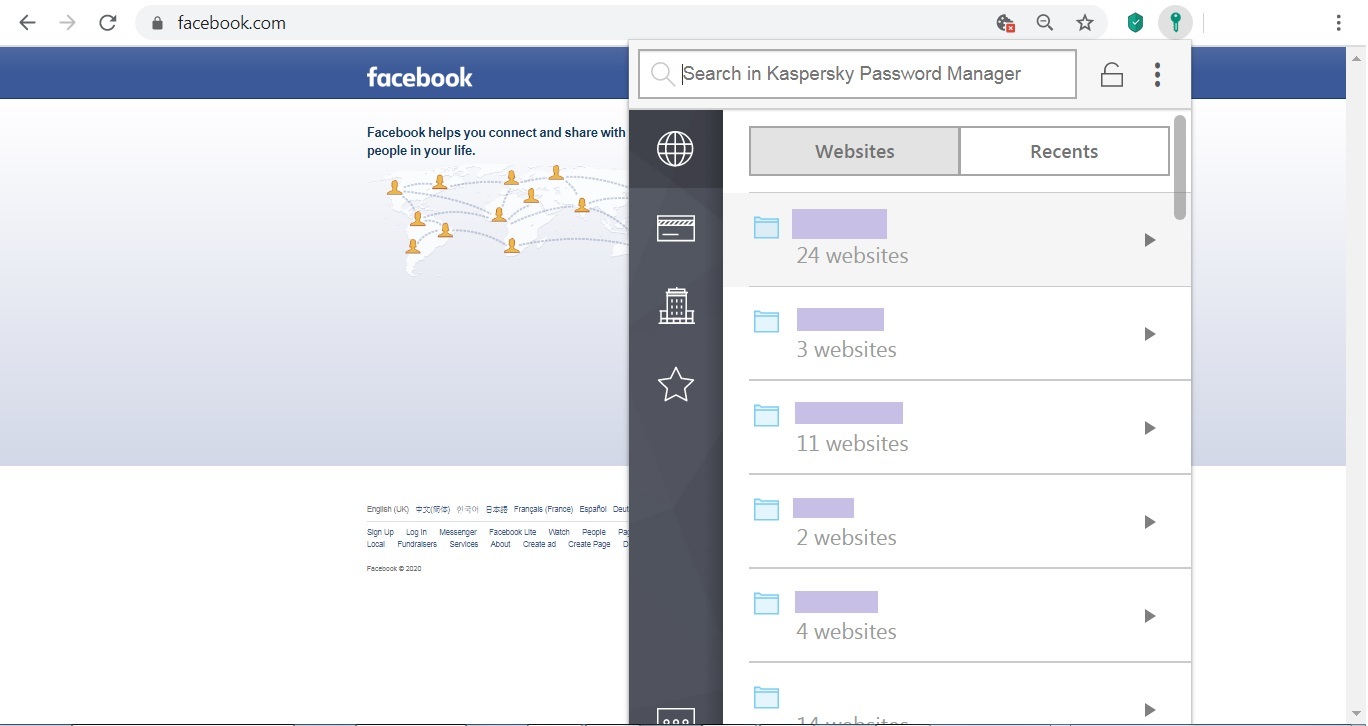Open the About footer link
The height and width of the screenshot is (726, 1368).
(501, 544)
